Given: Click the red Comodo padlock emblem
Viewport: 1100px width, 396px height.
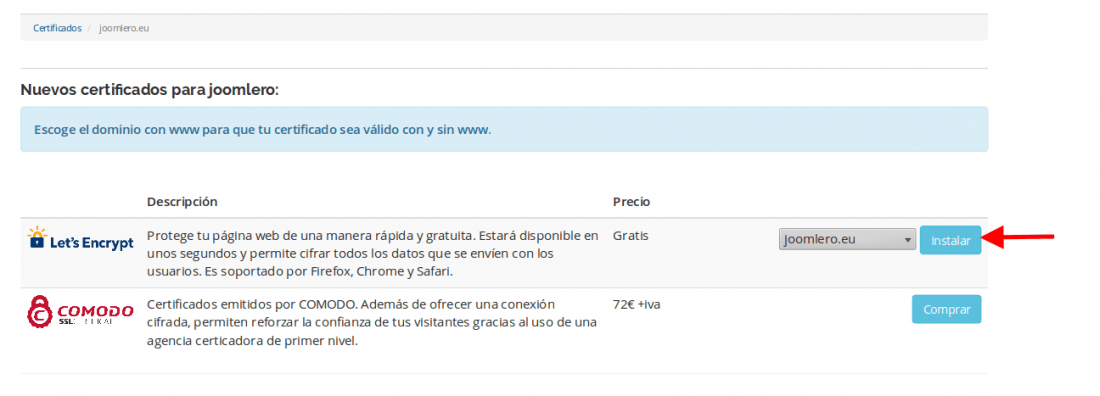Looking at the screenshot, I should (x=41, y=312).
